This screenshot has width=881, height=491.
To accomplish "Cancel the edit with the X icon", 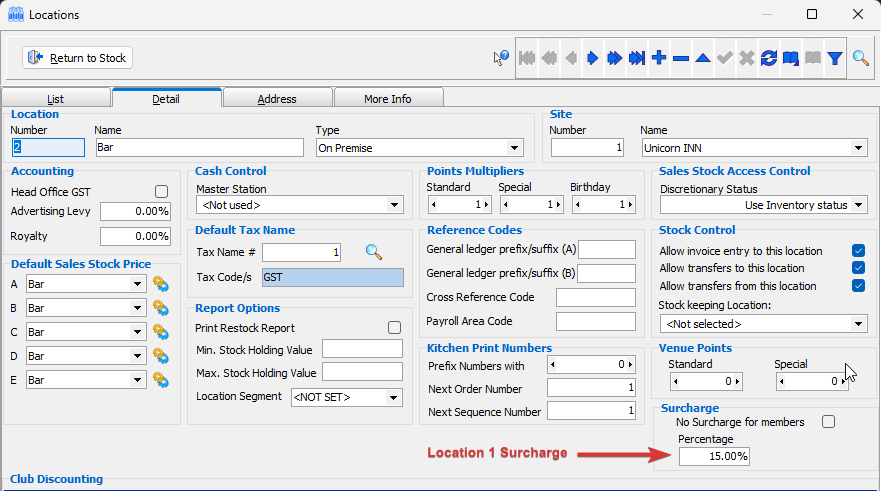I will 747,58.
